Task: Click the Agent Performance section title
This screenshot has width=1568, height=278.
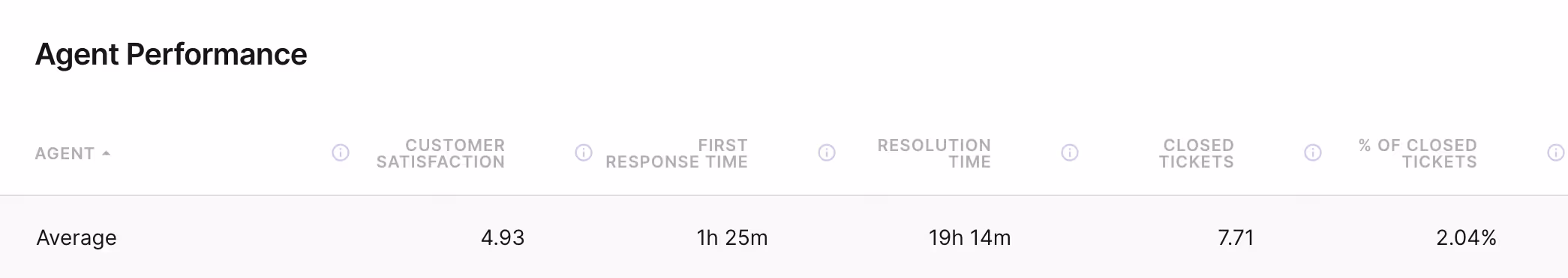Action: tap(171, 55)
